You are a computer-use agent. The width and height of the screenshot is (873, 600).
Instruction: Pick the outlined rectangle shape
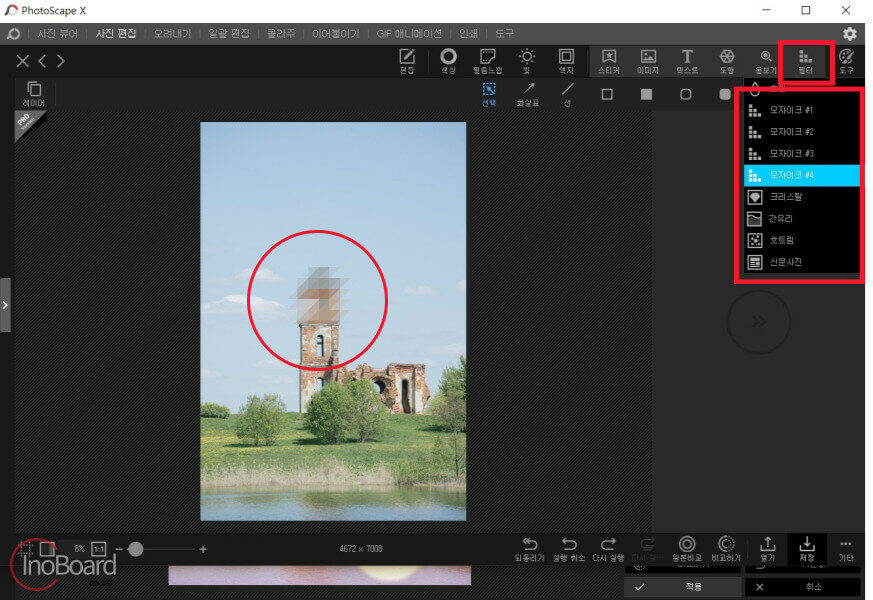tap(607, 94)
